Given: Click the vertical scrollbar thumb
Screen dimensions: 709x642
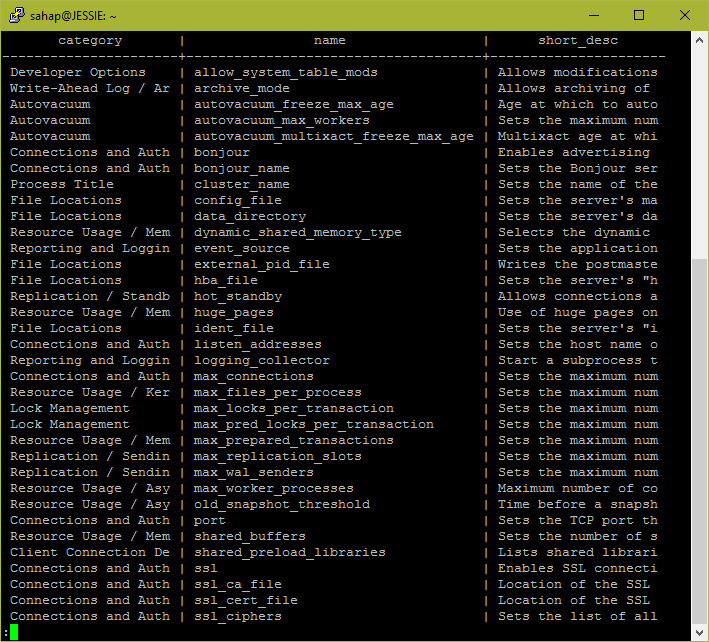Looking at the screenshot, I should point(700,441).
